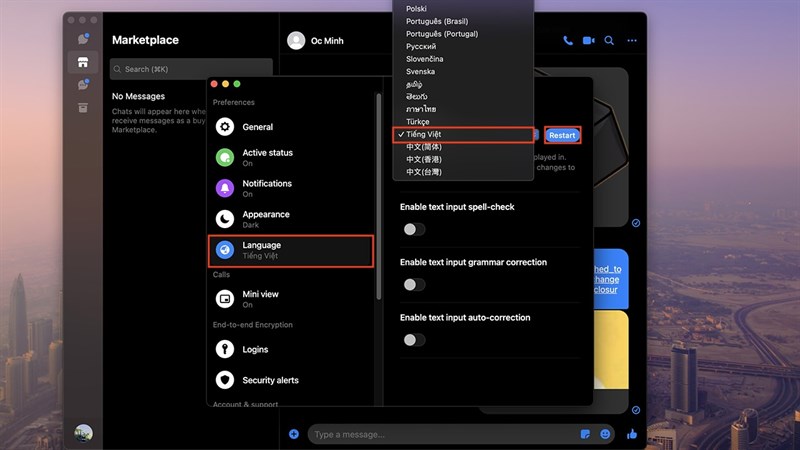800x450 pixels.
Task: Open Security alerts settings
Action: pyautogui.click(x=291, y=380)
